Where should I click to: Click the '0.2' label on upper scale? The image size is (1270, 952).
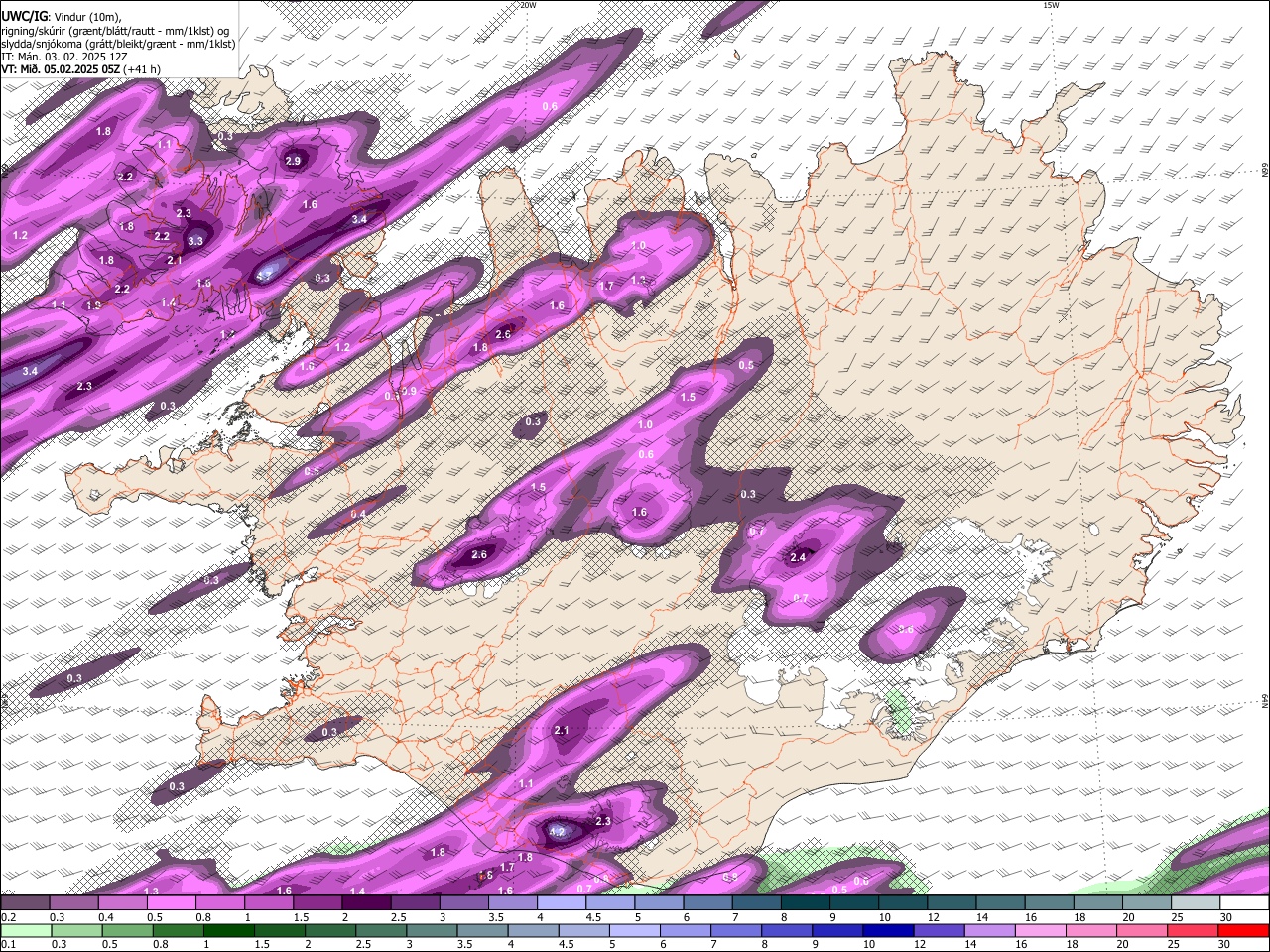(9, 917)
